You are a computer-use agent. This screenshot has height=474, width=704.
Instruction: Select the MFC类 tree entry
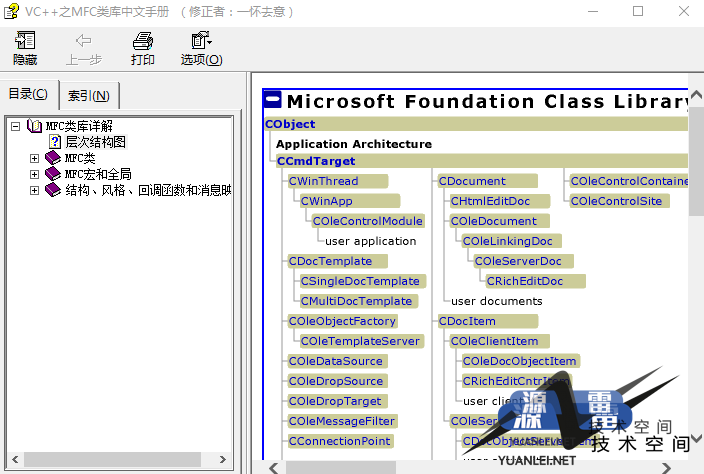(x=80, y=158)
